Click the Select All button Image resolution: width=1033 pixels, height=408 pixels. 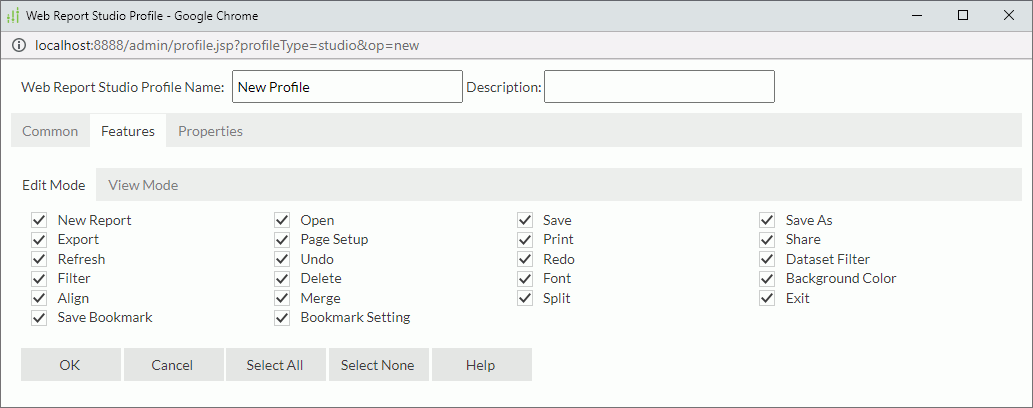[x=275, y=365]
